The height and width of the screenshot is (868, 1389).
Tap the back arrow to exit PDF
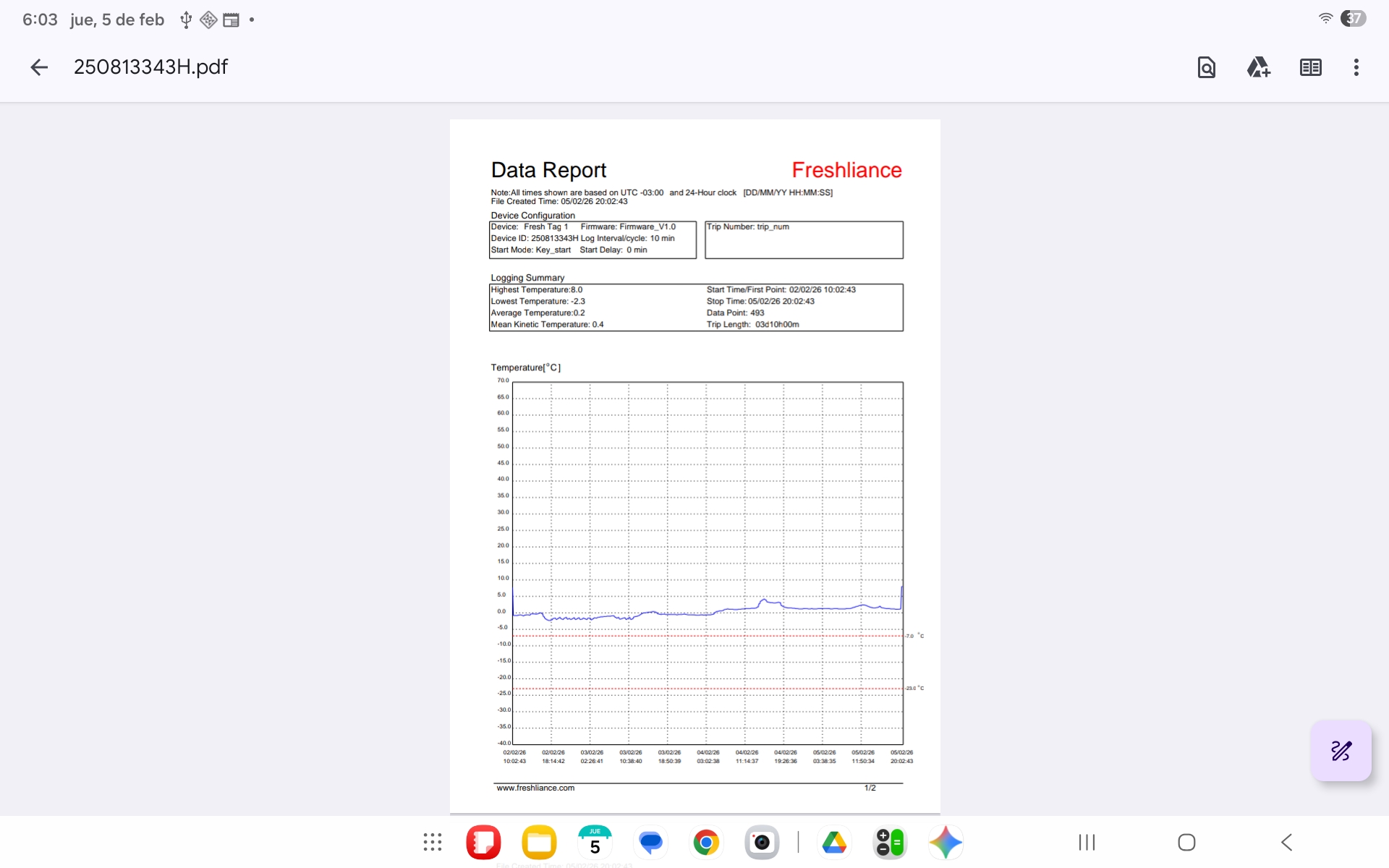39,67
